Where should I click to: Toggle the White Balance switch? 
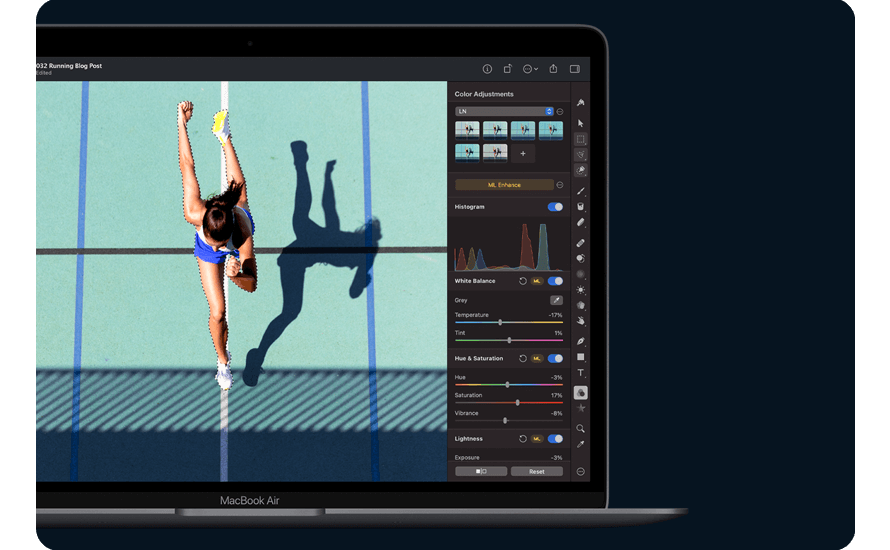pyautogui.click(x=555, y=281)
